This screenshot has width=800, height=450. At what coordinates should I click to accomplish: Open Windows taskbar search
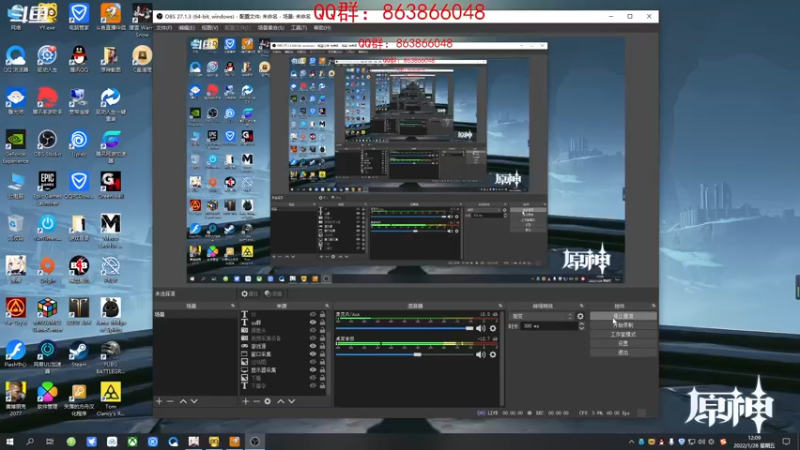(30, 441)
